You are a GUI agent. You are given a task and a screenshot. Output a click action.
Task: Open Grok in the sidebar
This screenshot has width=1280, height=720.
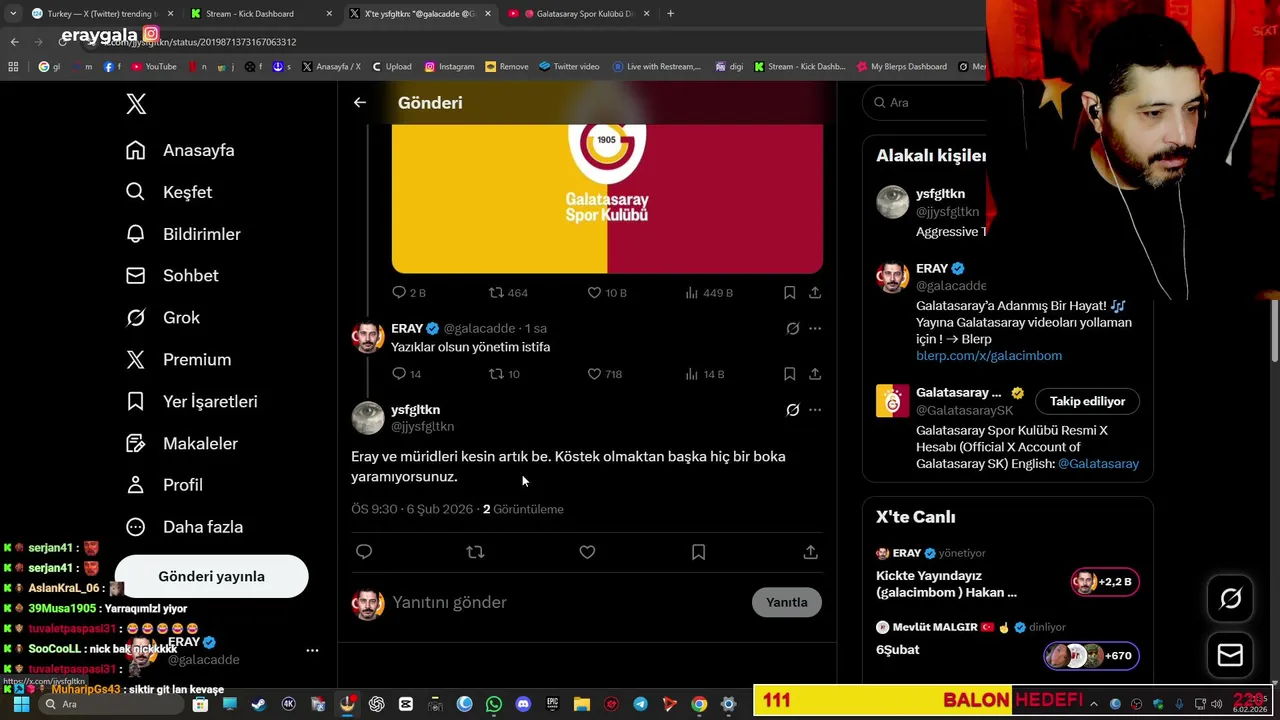click(163, 318)
